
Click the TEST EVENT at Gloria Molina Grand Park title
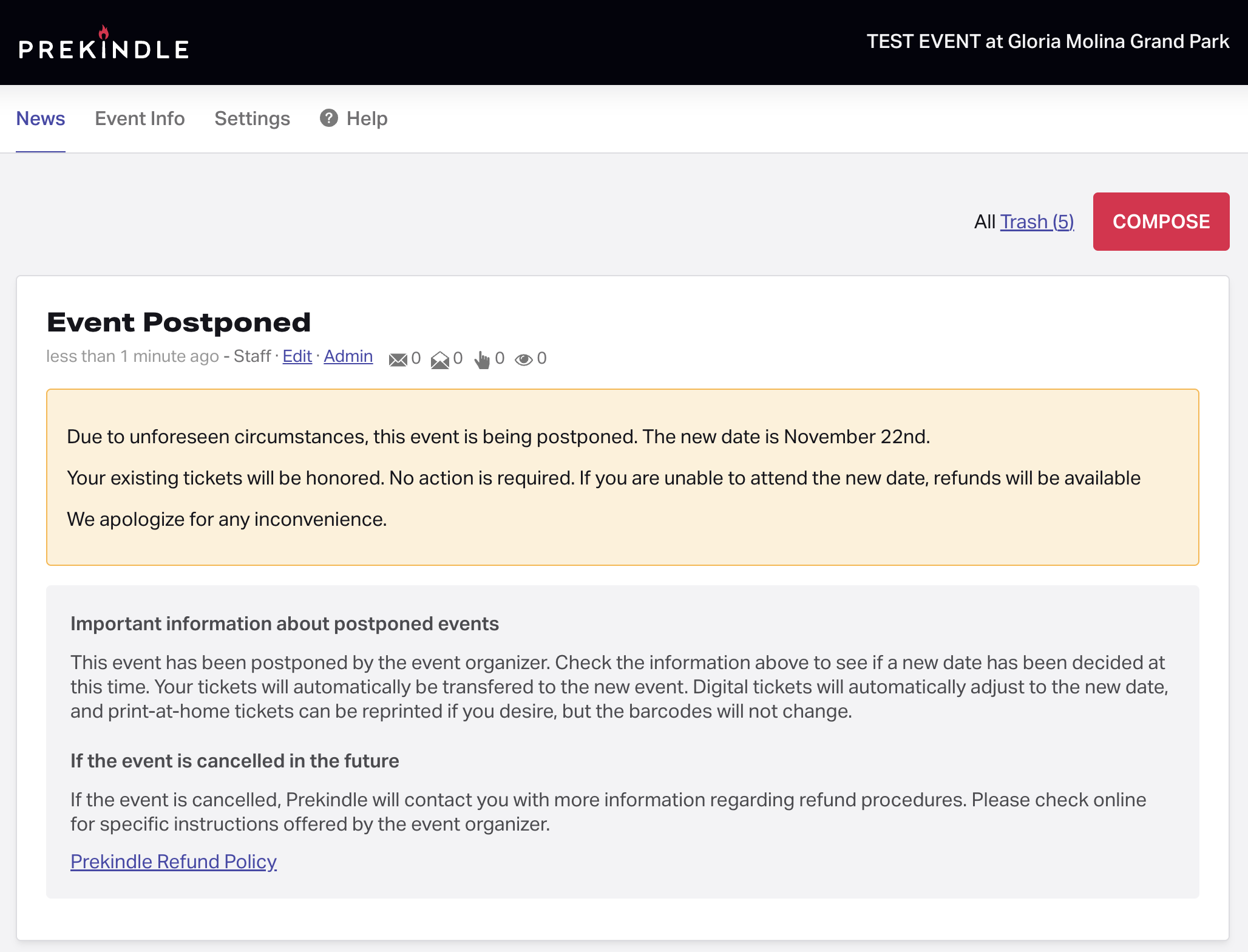click(x=1048, y=41)
